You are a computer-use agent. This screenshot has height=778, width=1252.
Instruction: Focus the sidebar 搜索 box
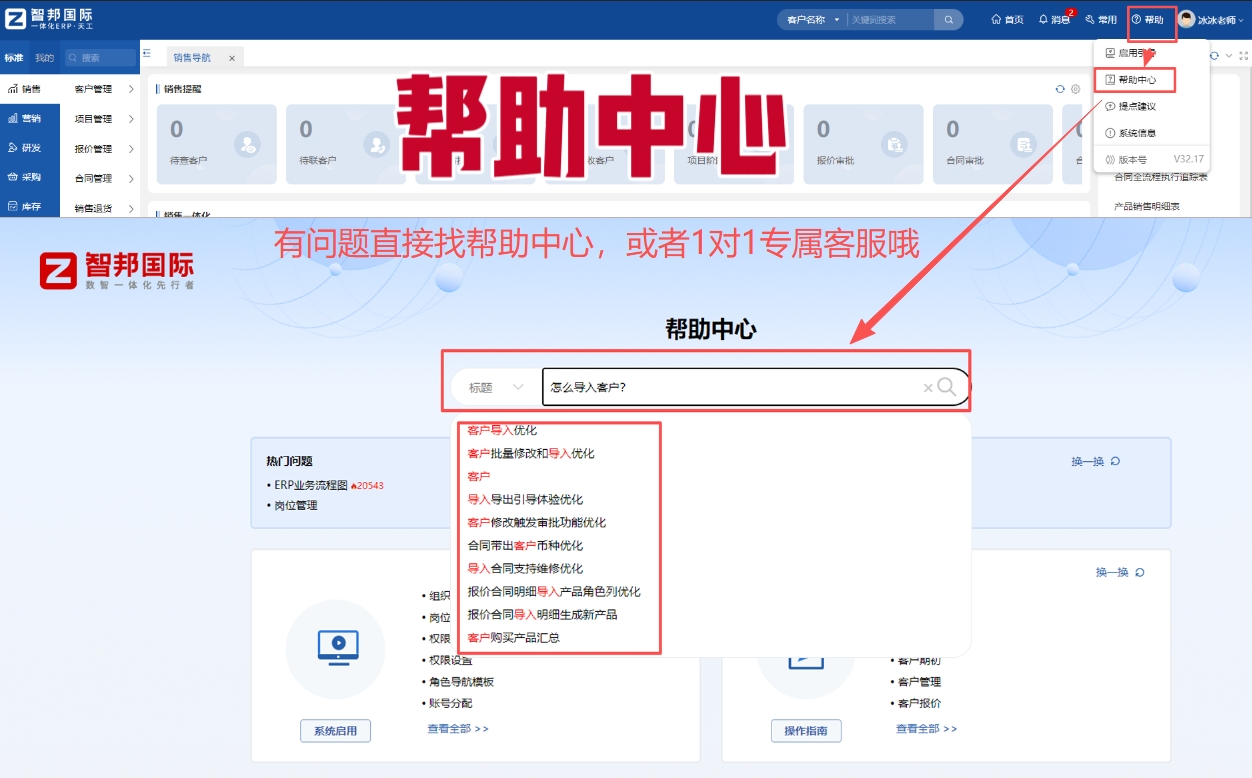tap(100, 58)
